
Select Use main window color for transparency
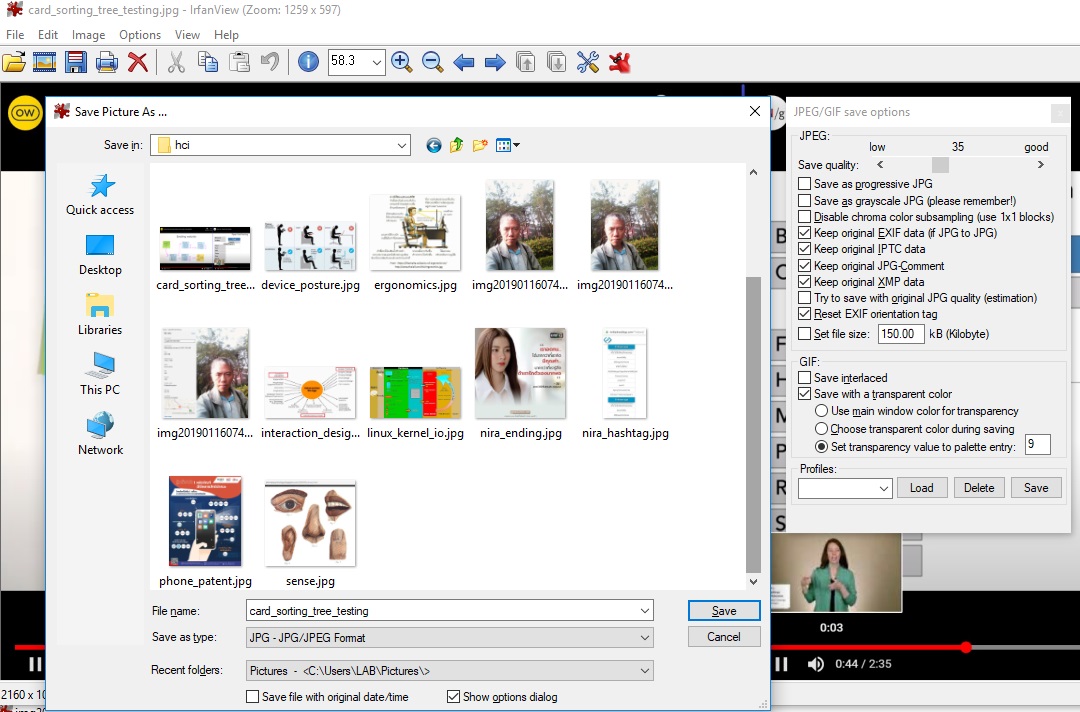tap(821, 411)
